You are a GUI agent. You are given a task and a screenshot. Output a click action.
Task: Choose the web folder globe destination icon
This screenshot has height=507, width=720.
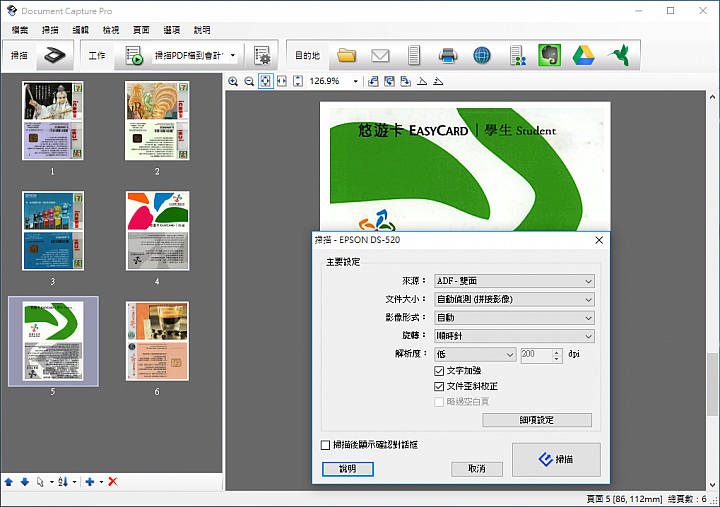point(482,56)
